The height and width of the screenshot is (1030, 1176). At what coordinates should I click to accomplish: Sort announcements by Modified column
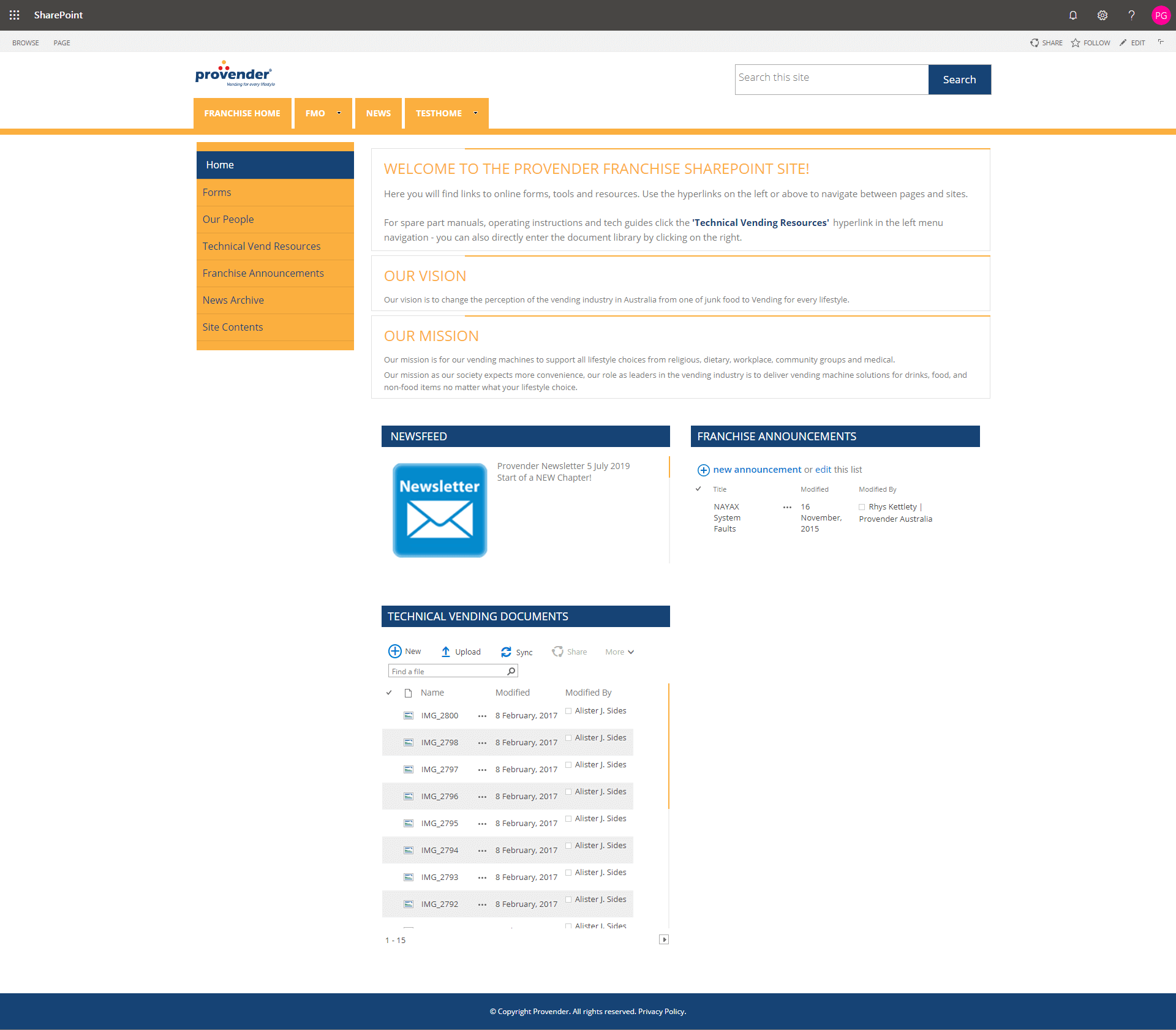(x=814, y=489)
